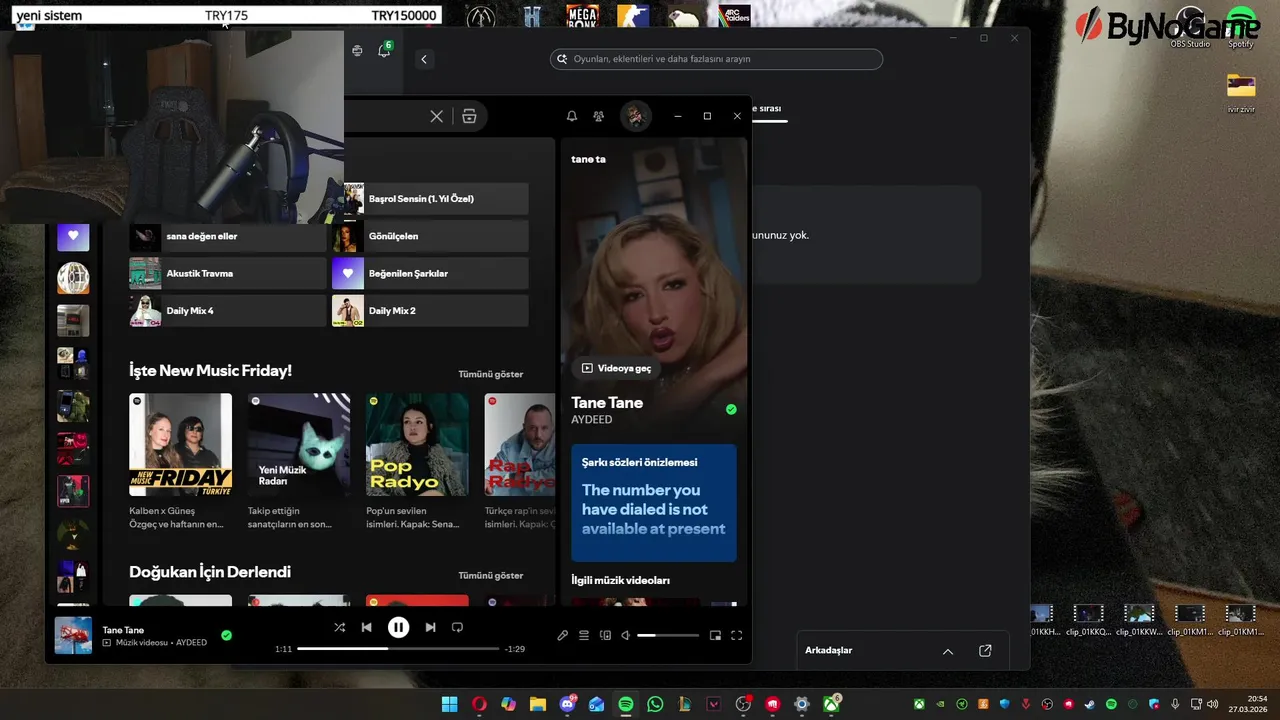1280x720 pixels.
Task: Open the Xbox app print icon
Action: click(358, 51)
